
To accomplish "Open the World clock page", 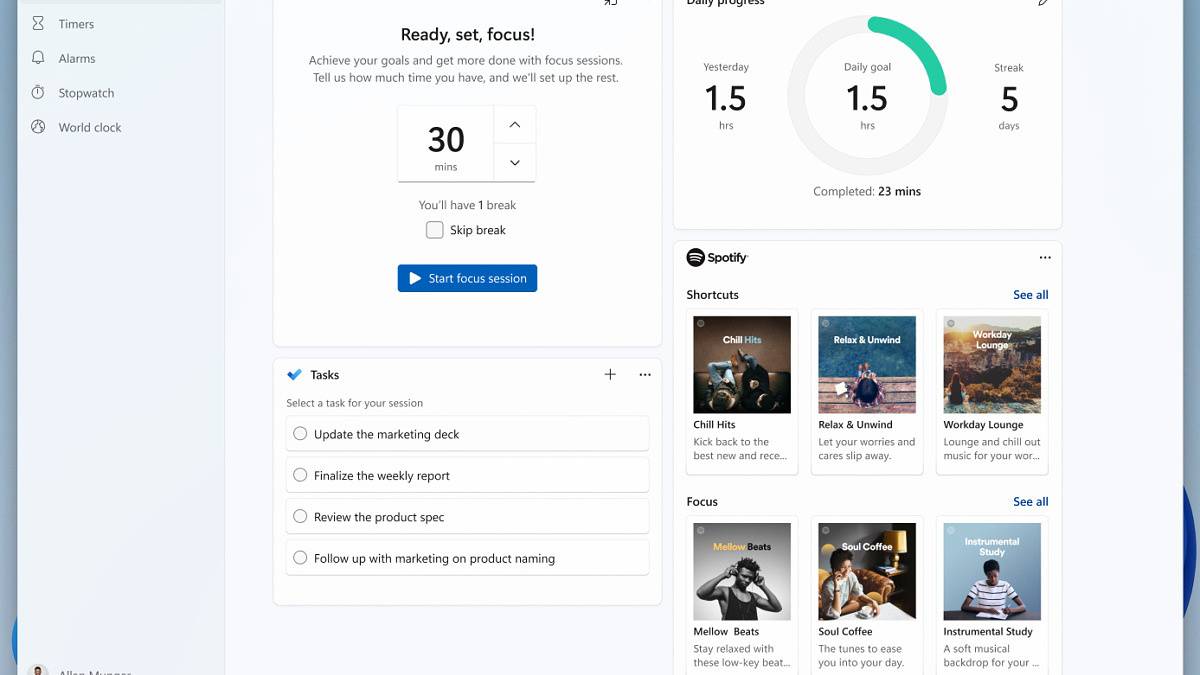I will pyautogui.click(x=89, y=127).
